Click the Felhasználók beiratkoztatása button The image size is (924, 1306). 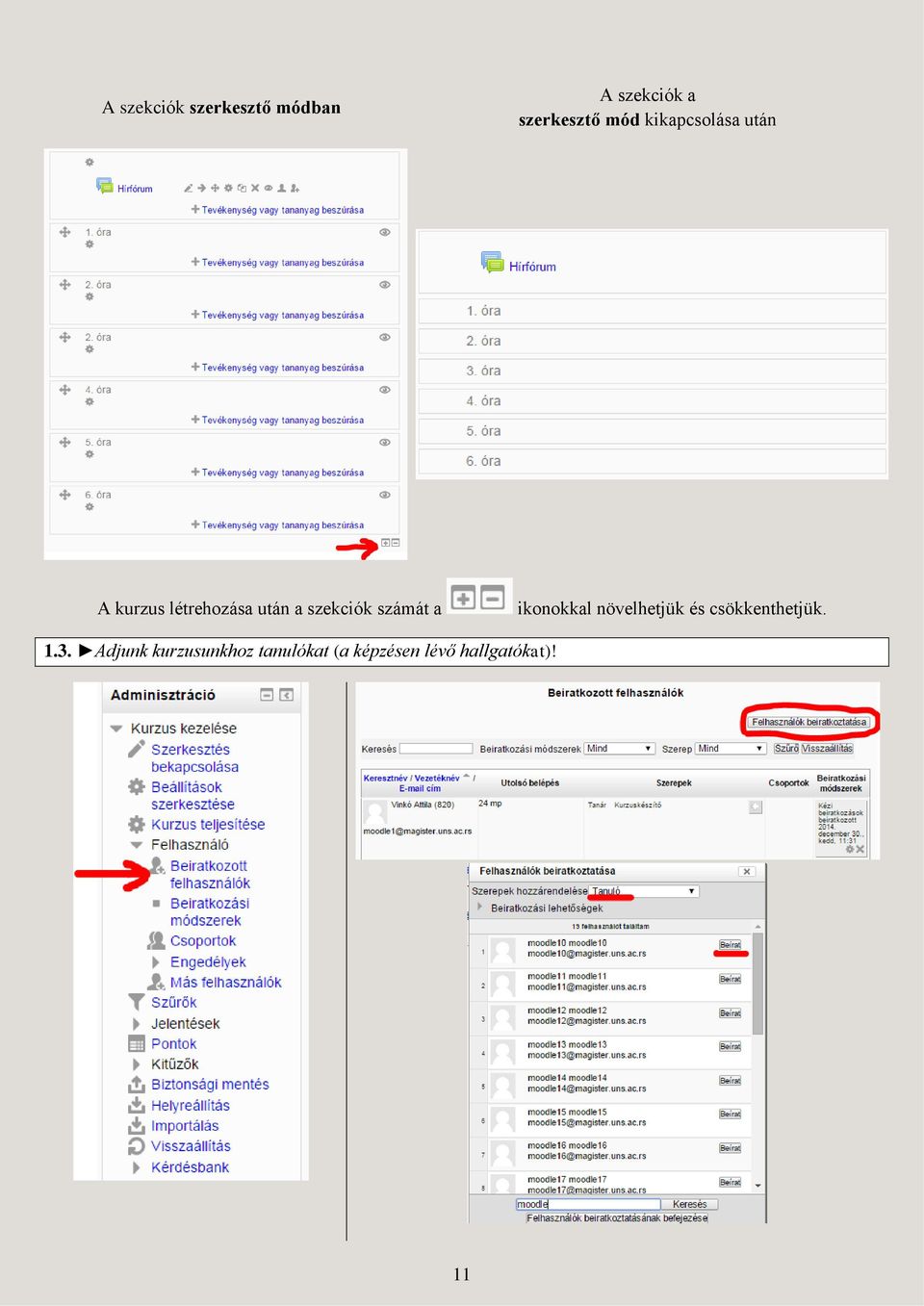click(x=809, y=722)
